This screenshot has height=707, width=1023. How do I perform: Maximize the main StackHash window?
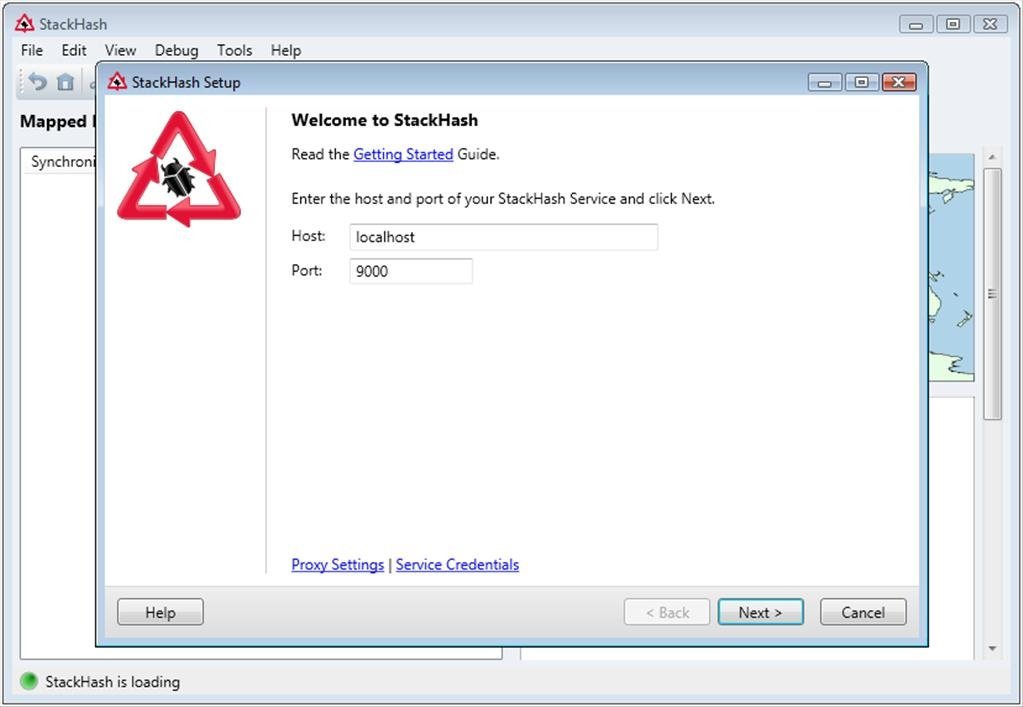pyautogui.click(x=953, y=24)
